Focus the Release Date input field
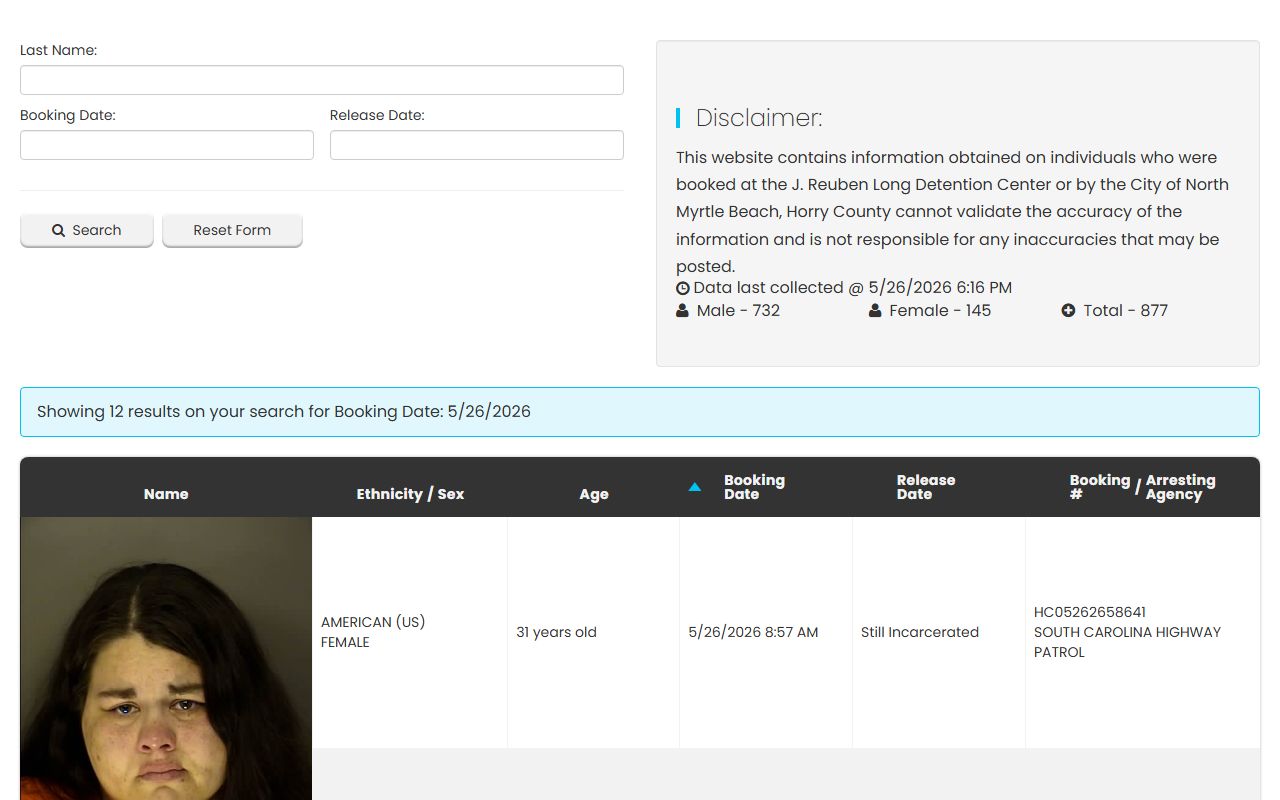Screen dimensions: 1280x800 point(477,145)
